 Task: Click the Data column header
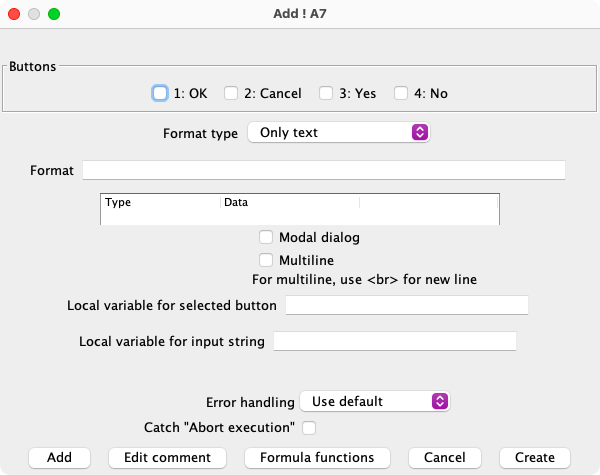pos(289,202)
